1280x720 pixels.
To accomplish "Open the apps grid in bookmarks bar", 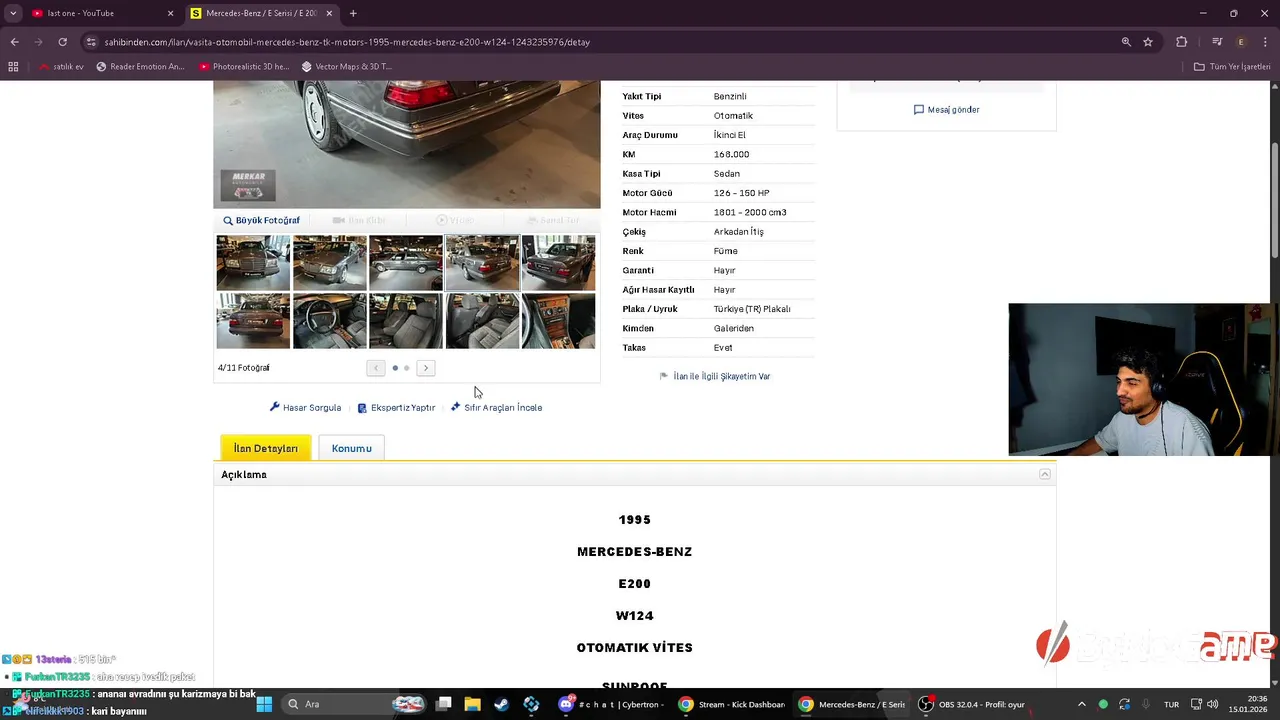I will (13, 67).
